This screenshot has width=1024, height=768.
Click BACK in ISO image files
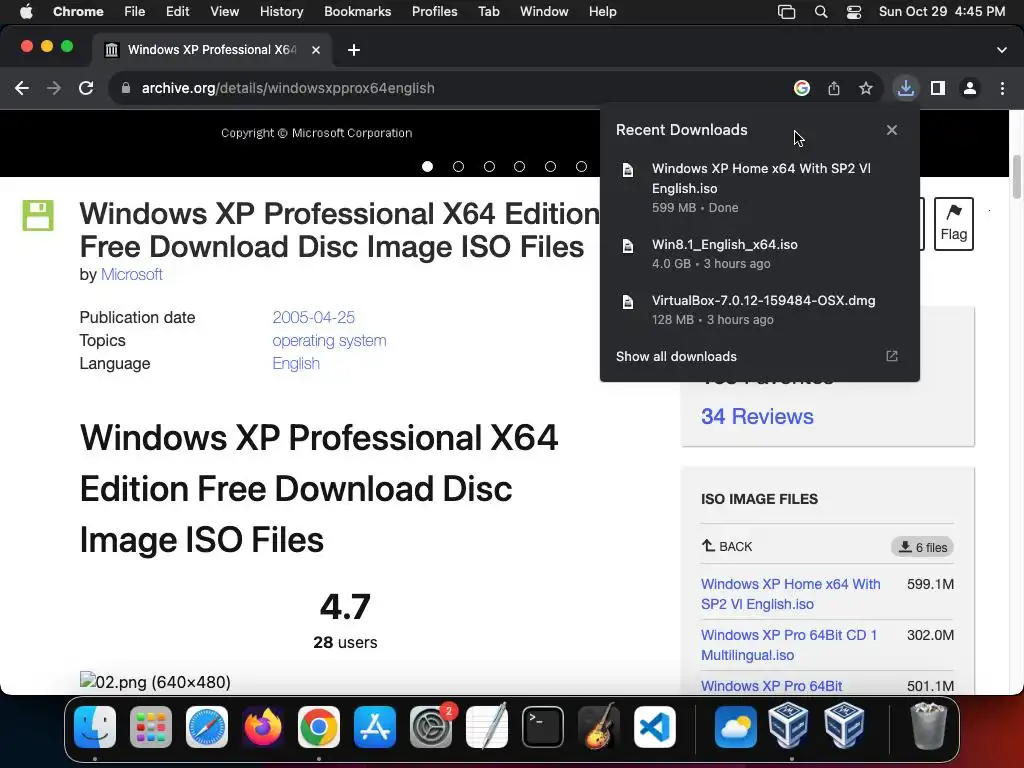727,547
